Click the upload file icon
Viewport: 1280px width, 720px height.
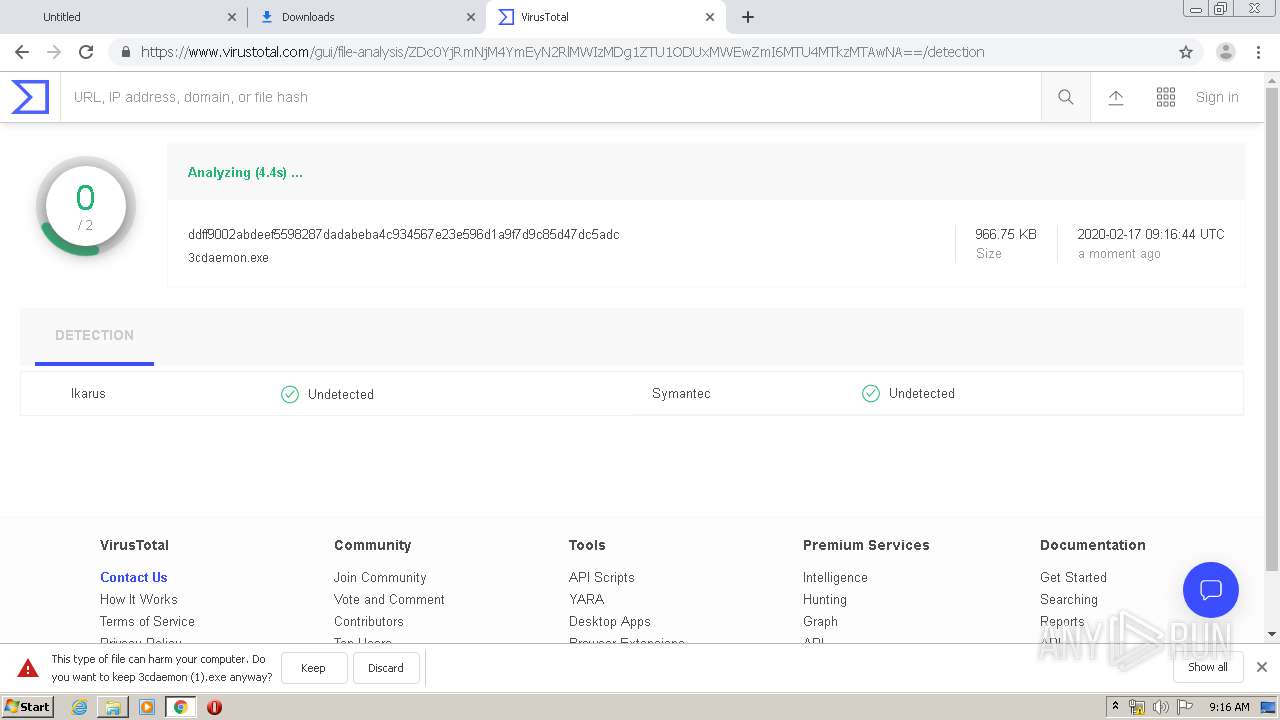(x=1116, y=97)
